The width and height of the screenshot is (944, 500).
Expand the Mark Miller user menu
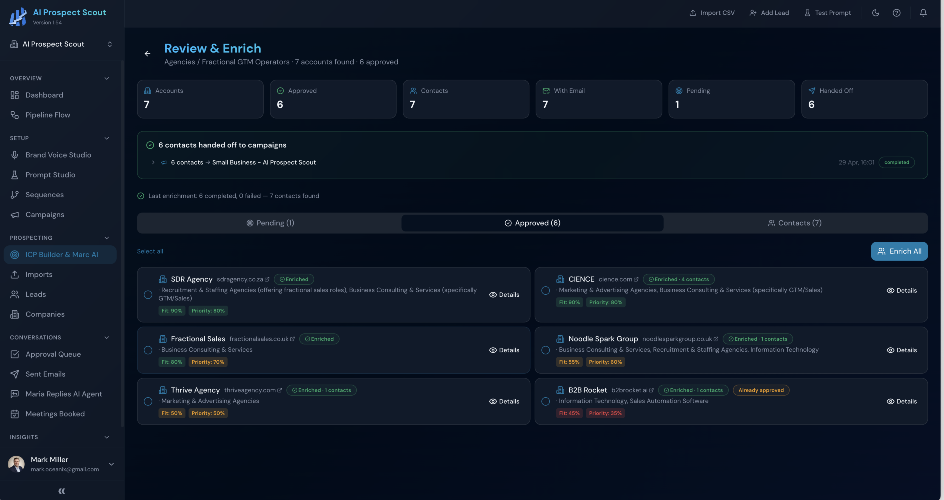[x=111, y=465]
